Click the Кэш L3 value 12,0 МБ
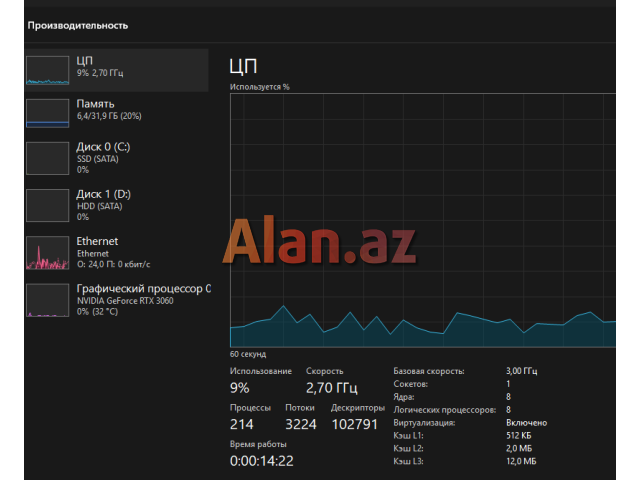Image resolution: width=640 pixels, height=480 pixels. coord(522,461)
